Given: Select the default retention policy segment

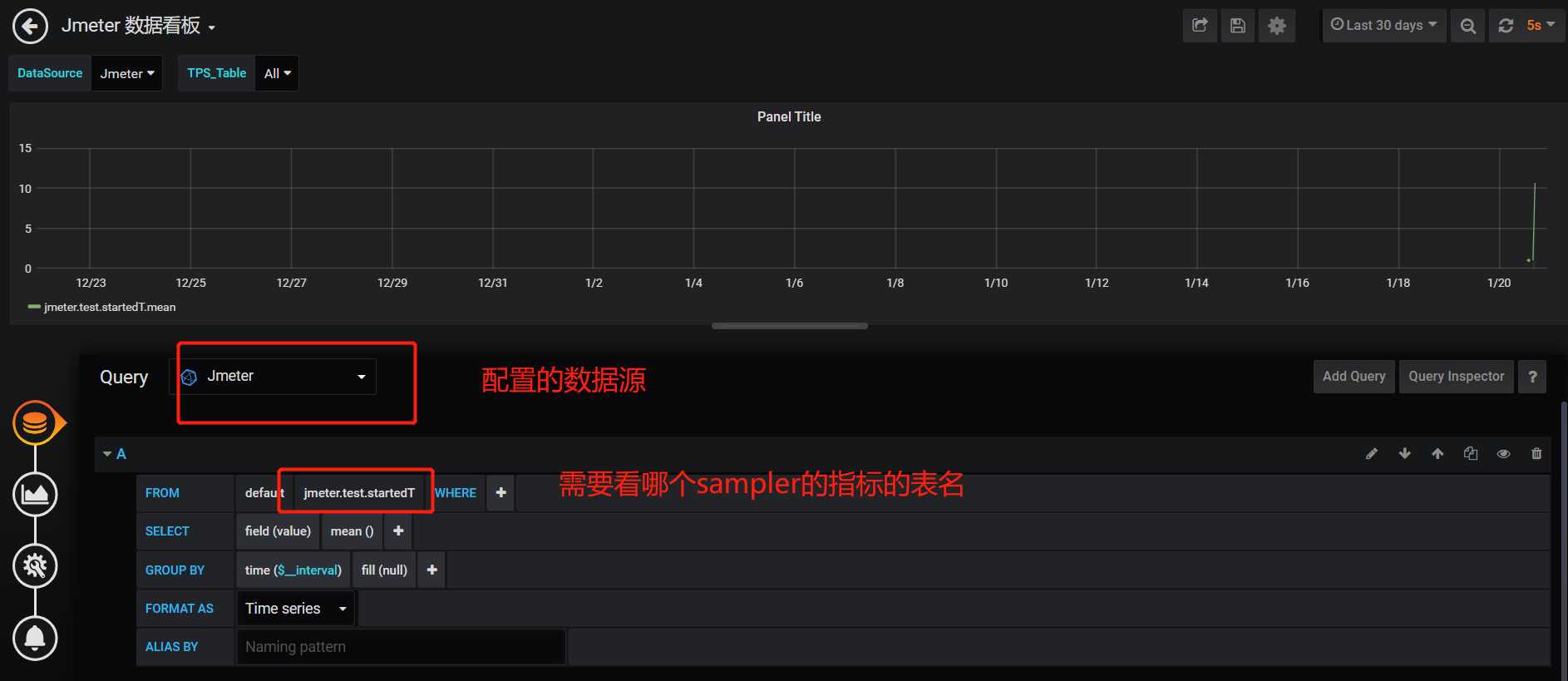Looking at the screenshot, I should pyautogui.click(x=264, y=493).
